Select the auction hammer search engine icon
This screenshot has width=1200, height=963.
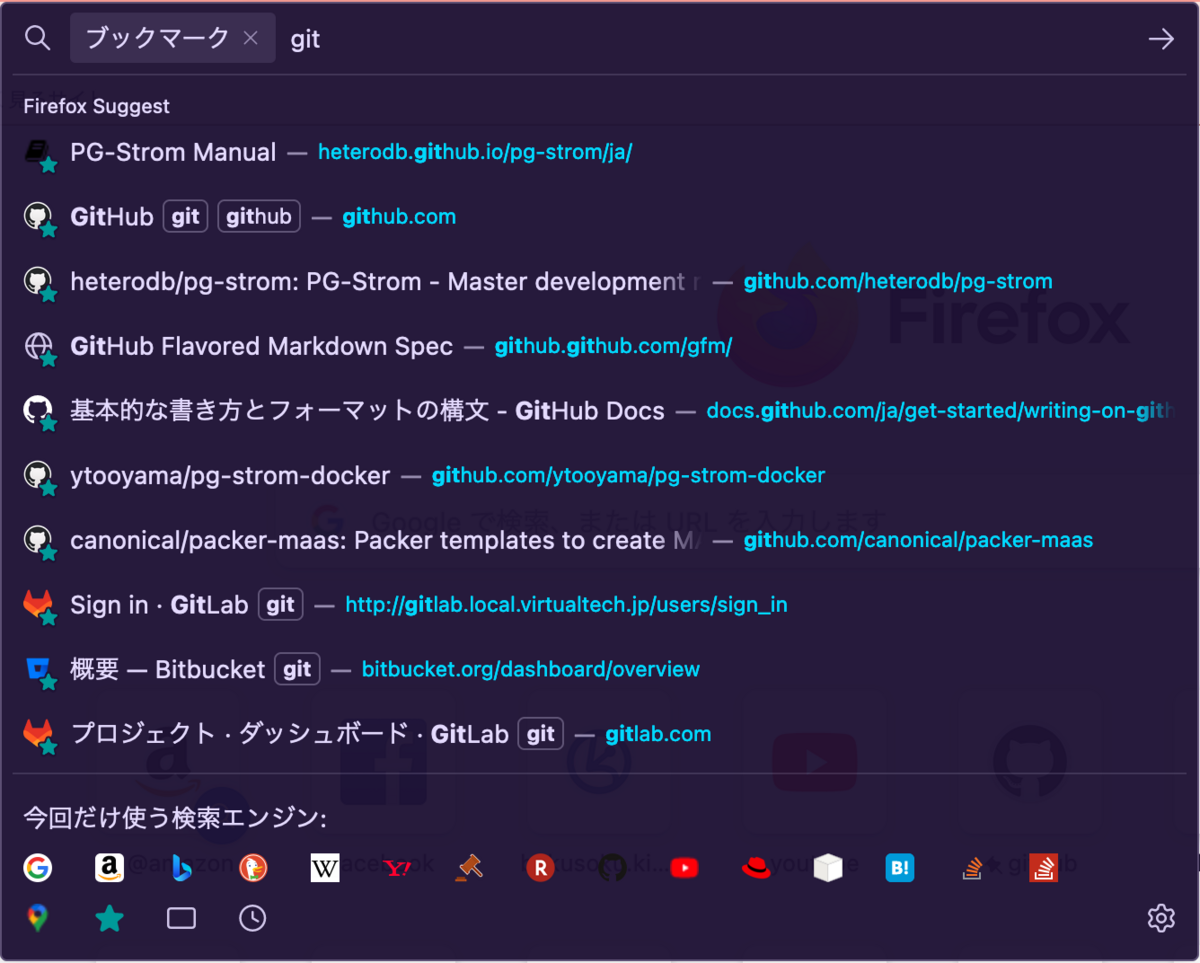tap(469, 867)
